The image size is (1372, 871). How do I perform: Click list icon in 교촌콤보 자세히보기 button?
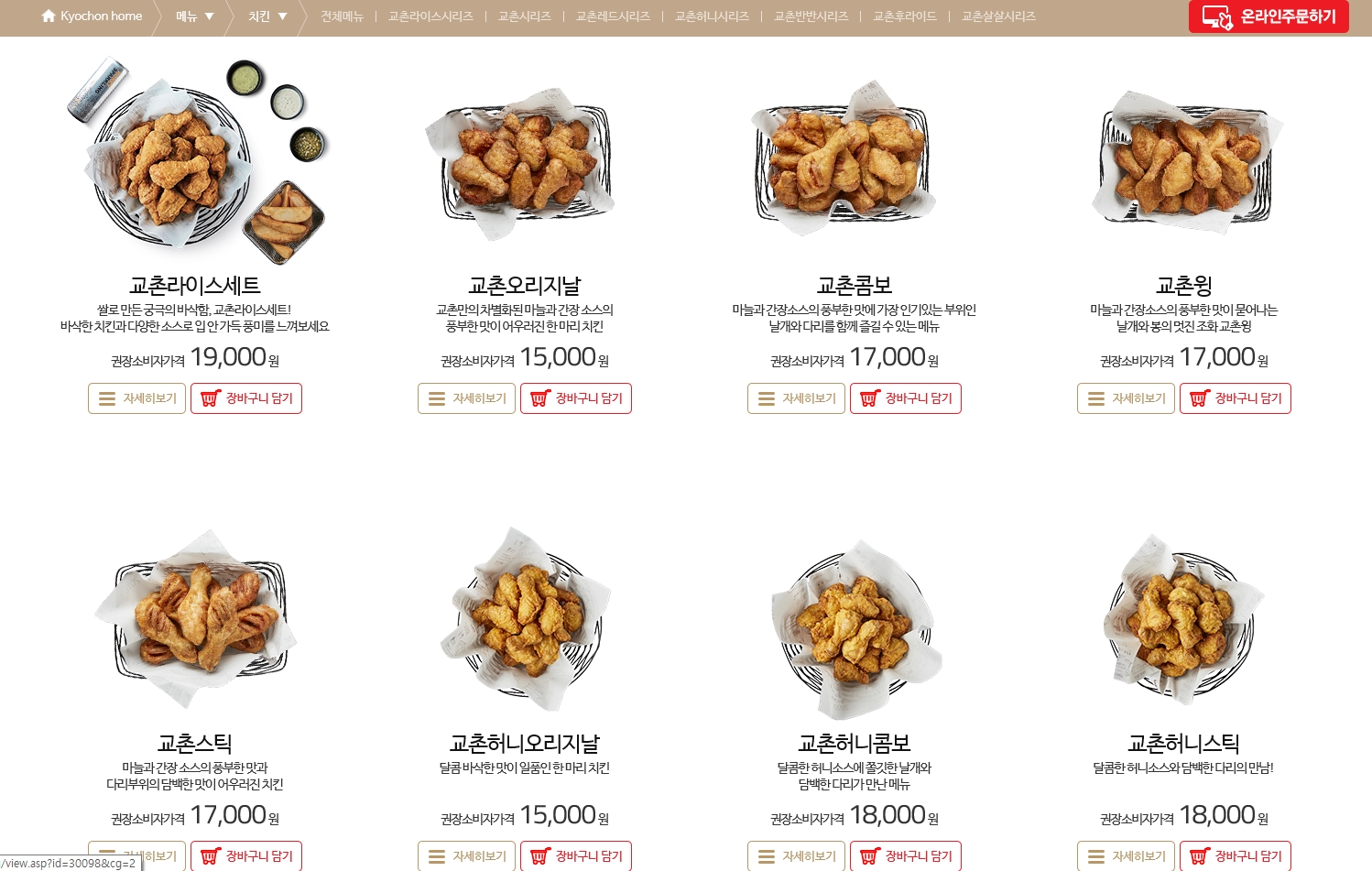(767, 398)
